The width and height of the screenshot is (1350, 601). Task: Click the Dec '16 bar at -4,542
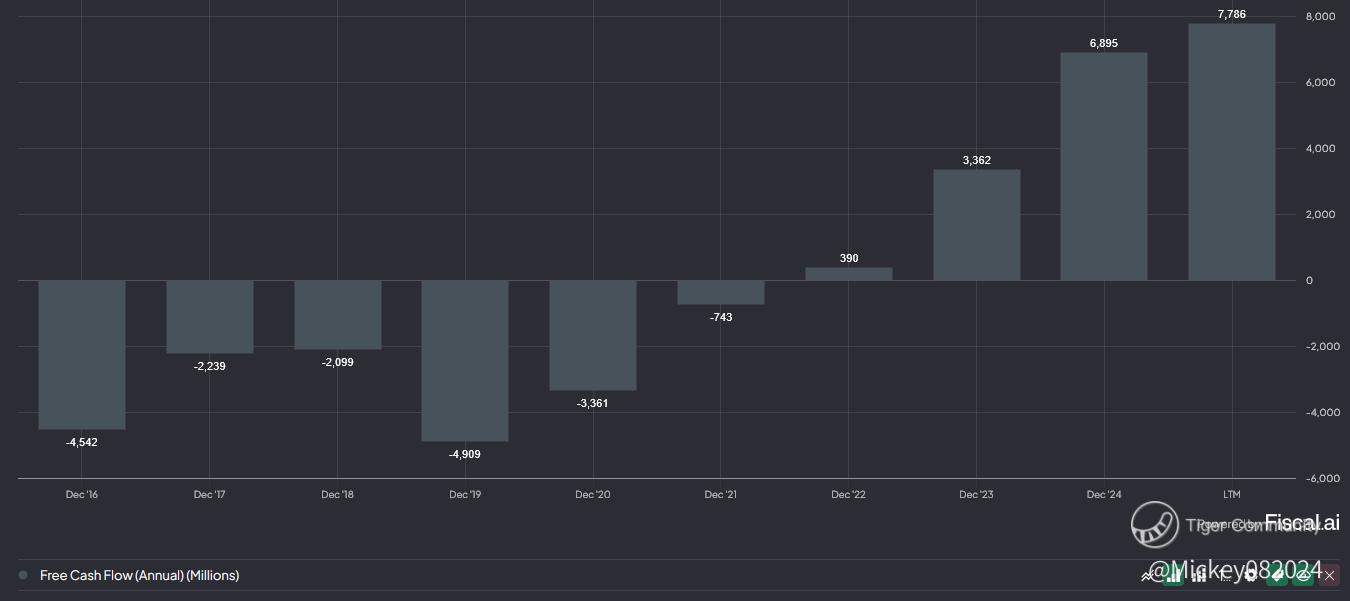coord(82,354)
